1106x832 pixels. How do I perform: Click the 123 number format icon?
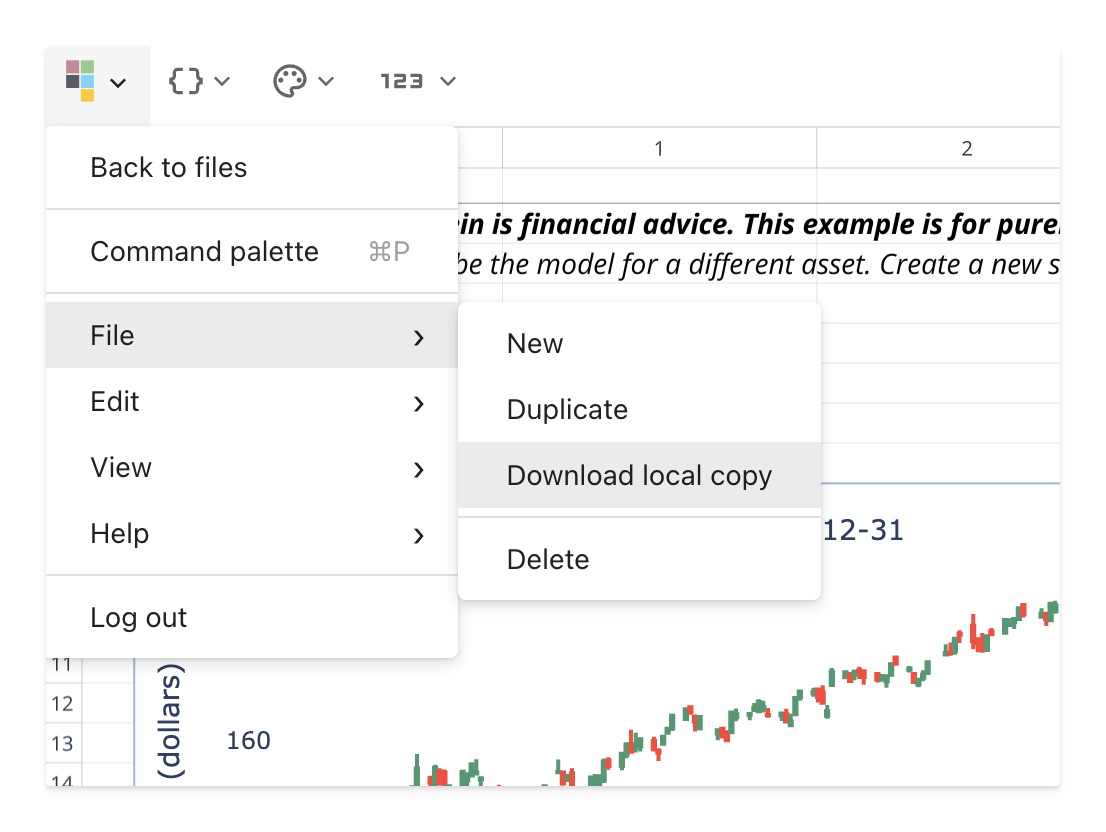(x=401, y=81)
